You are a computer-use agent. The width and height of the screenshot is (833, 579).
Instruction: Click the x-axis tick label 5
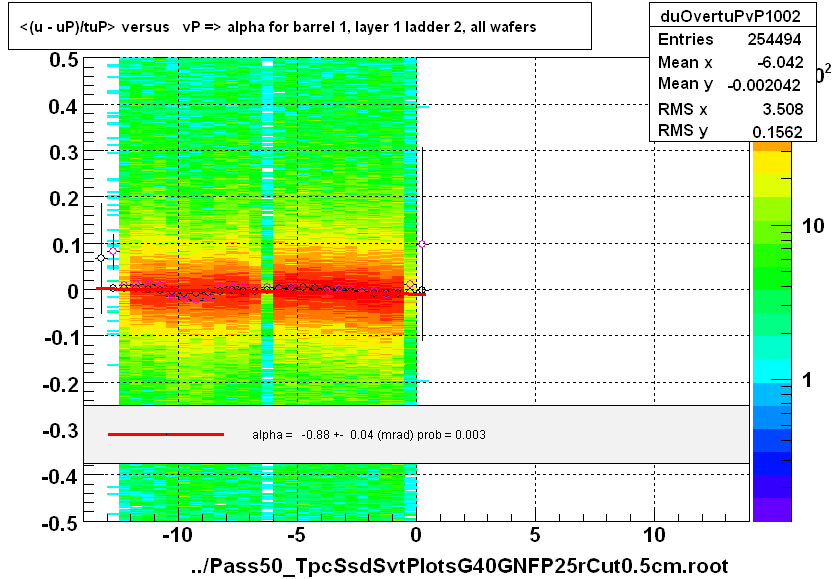point(535,535)
